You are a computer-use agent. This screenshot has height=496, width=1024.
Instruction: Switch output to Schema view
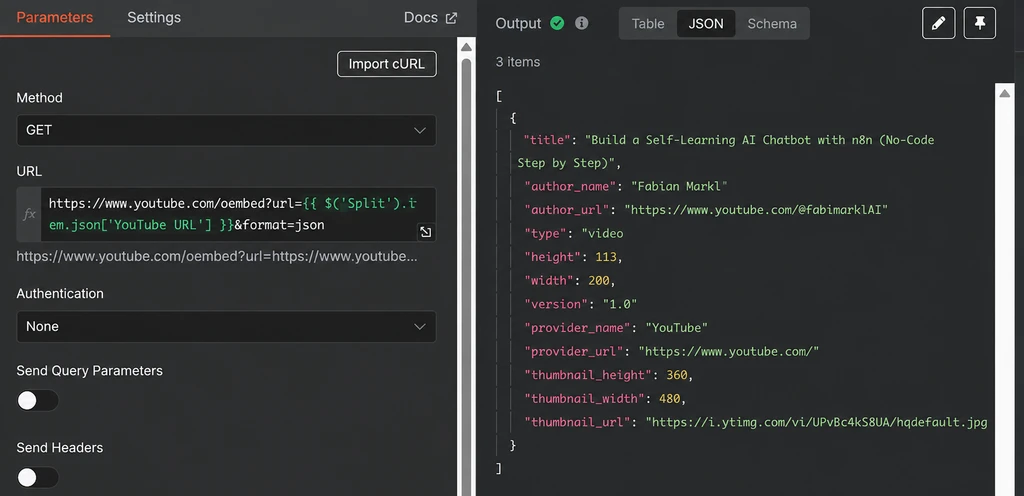(772, 23)
